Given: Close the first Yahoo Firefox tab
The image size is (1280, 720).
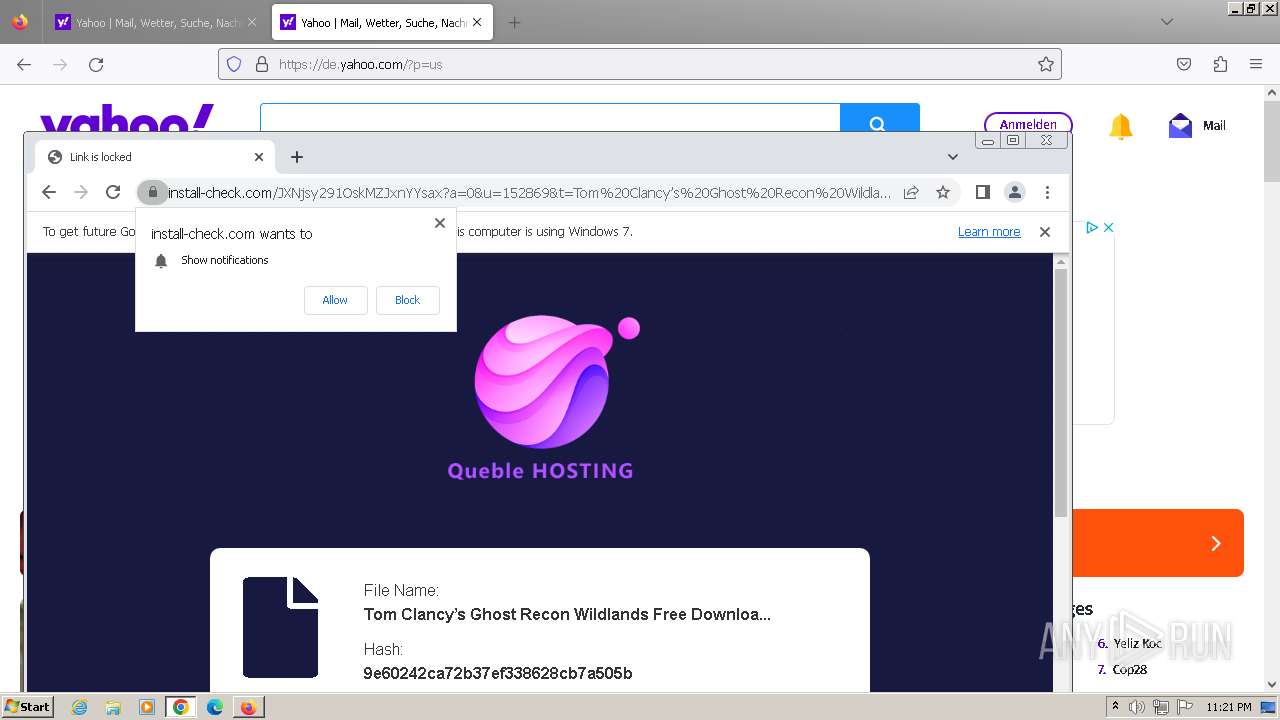Looking at the screenshot, I should 251,22.
